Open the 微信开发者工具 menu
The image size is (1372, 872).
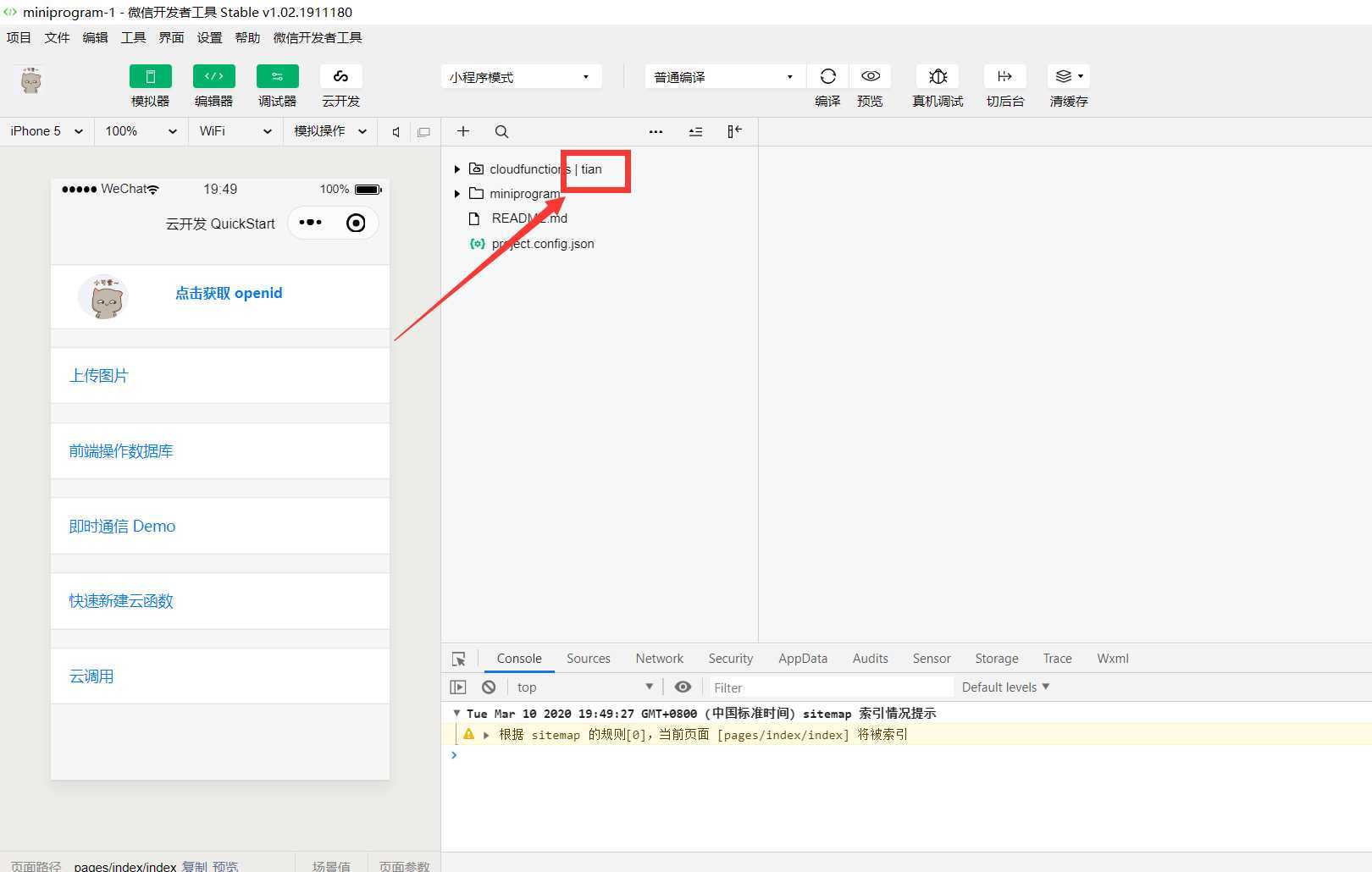318,37
